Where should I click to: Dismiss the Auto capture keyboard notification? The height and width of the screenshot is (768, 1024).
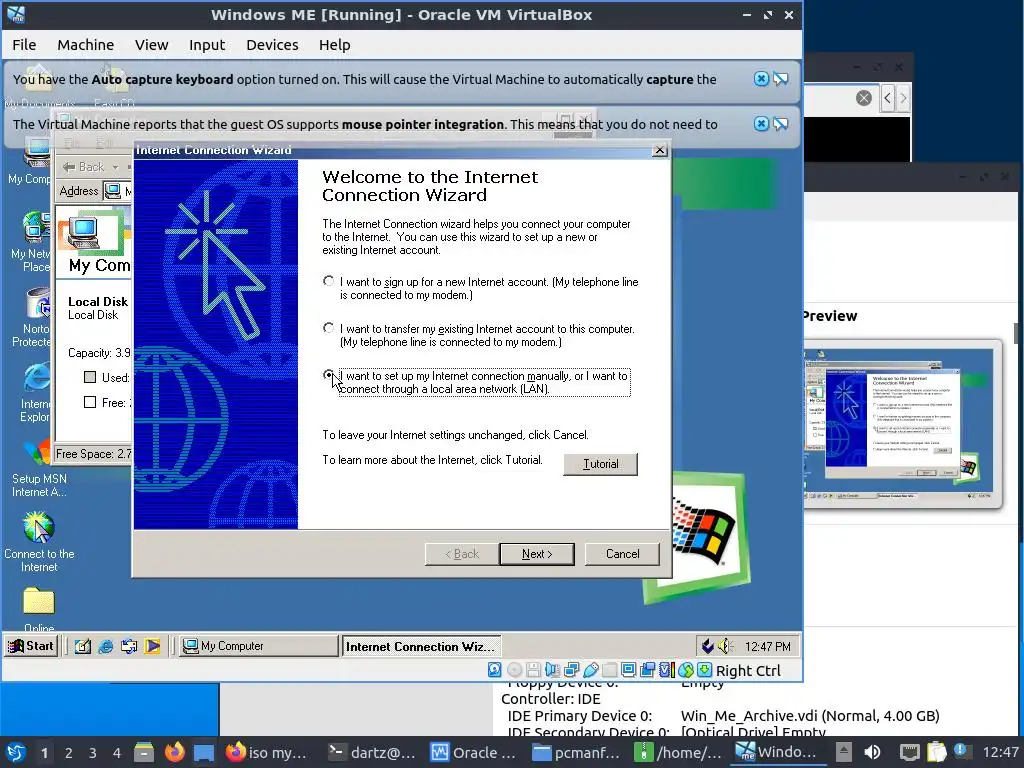point(761,79)
